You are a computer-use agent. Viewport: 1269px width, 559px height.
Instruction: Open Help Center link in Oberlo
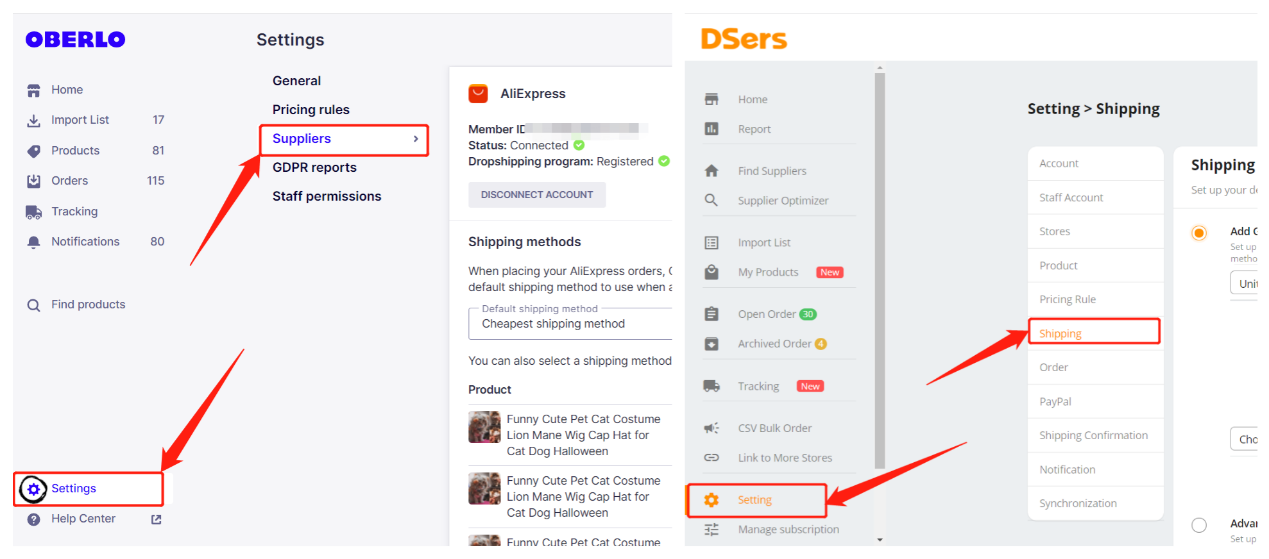point(83,519)
